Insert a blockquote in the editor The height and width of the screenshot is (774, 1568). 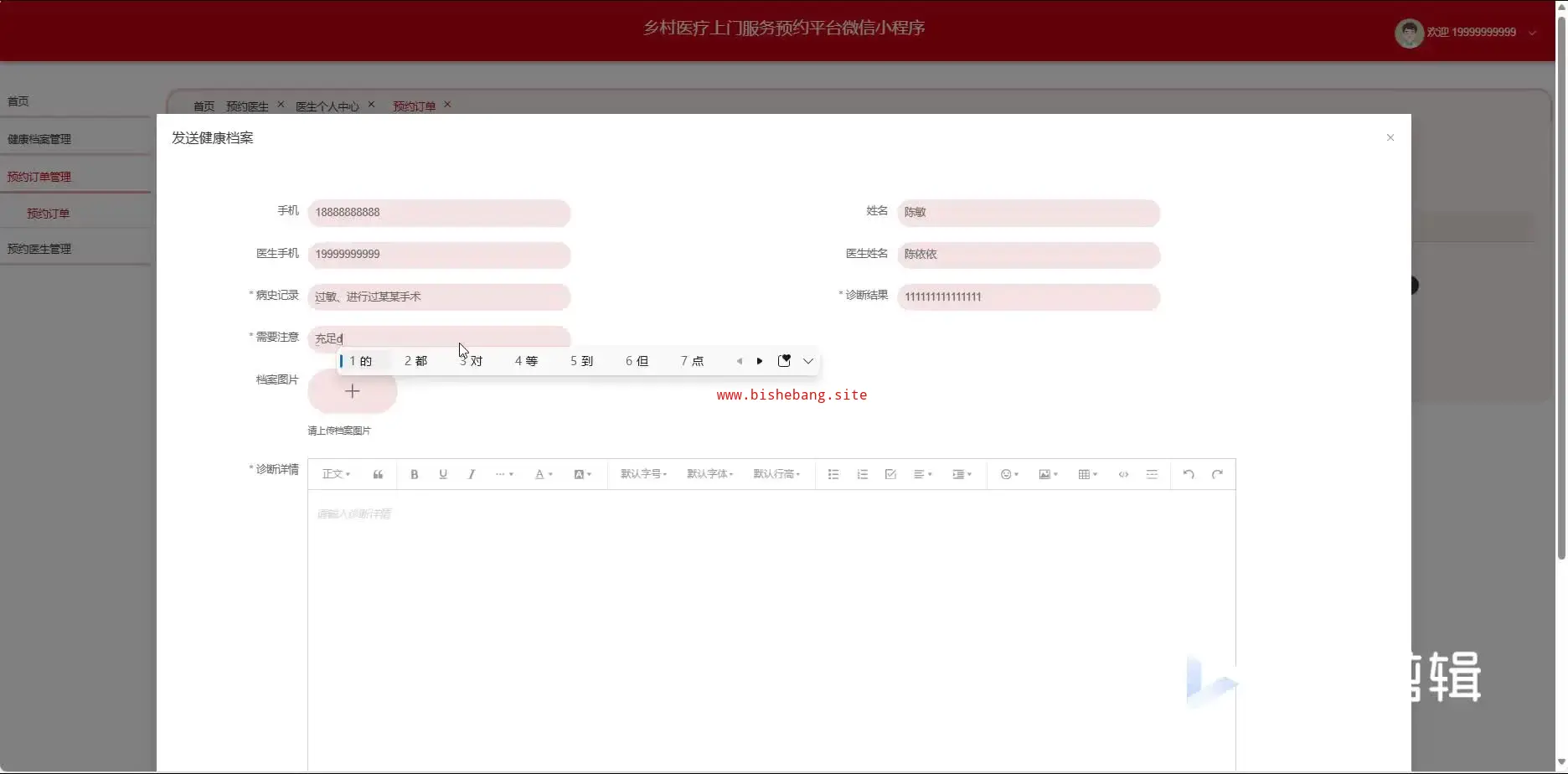pyautogui.click(x=378, y=474)
